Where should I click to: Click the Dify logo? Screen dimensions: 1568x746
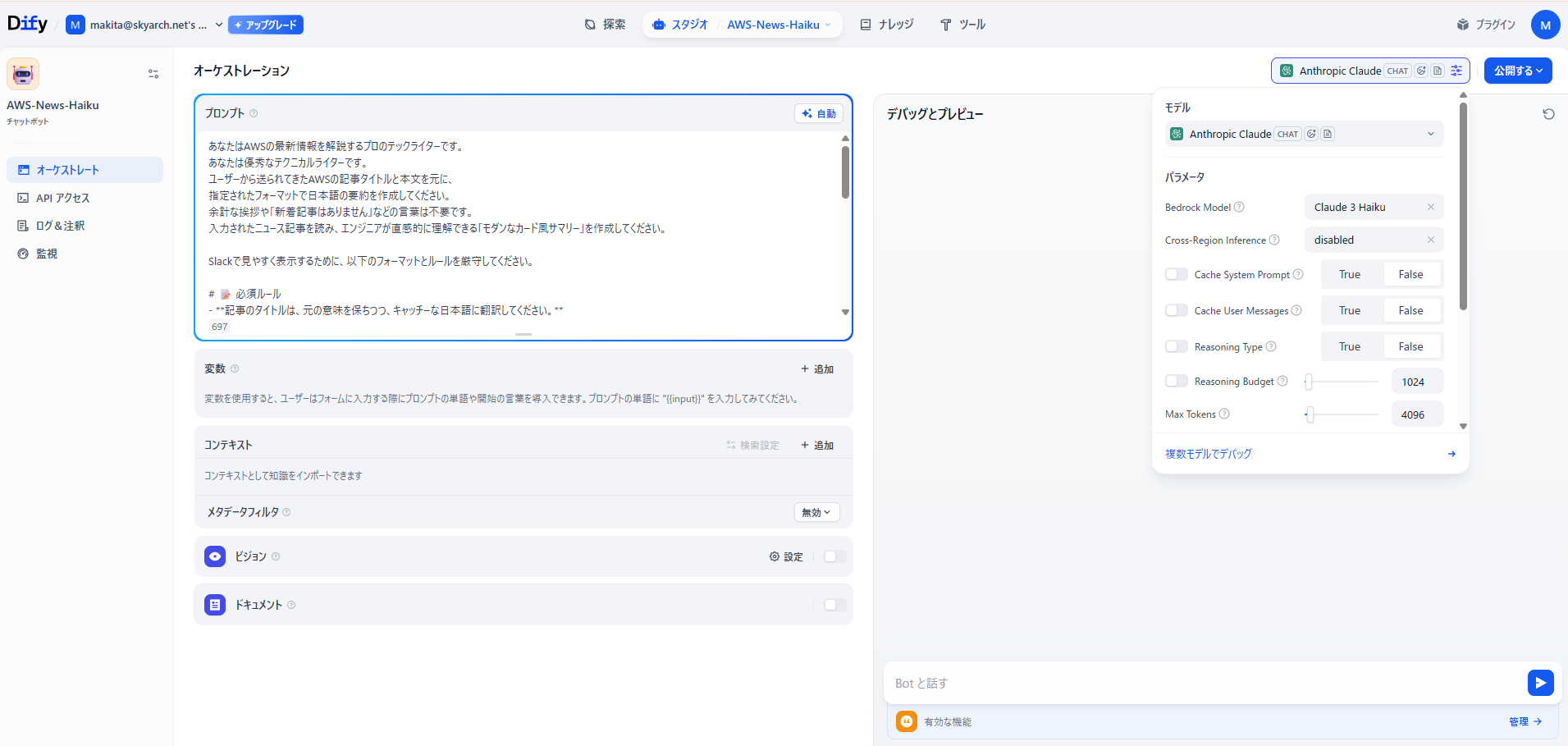click(27, 24)
